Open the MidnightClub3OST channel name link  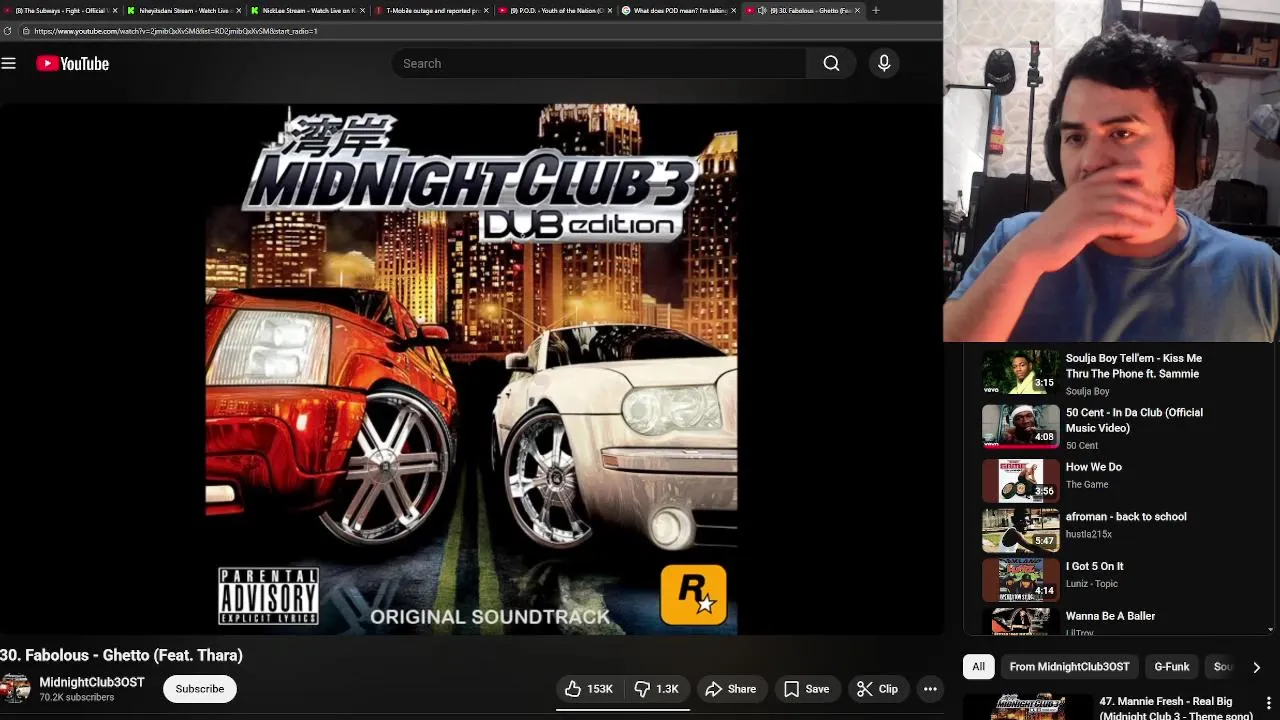92,682
